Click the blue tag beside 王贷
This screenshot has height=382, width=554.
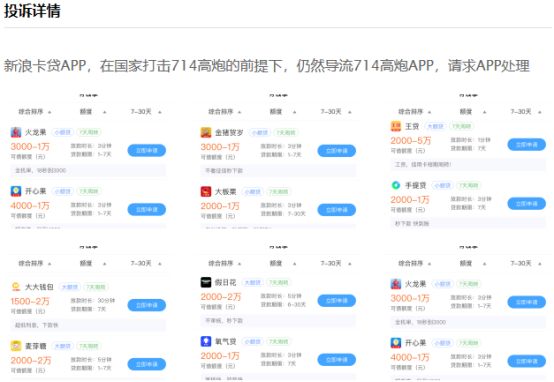[x=435, y=126]
